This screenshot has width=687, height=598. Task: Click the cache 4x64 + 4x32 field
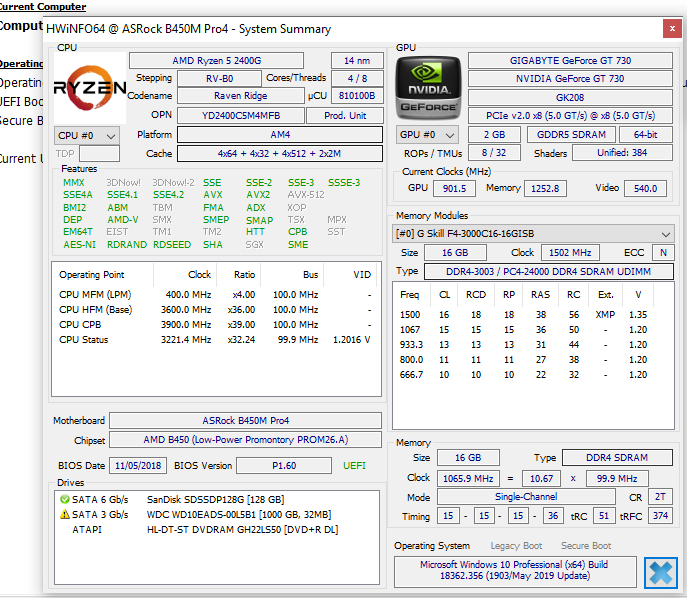[280, 153]
